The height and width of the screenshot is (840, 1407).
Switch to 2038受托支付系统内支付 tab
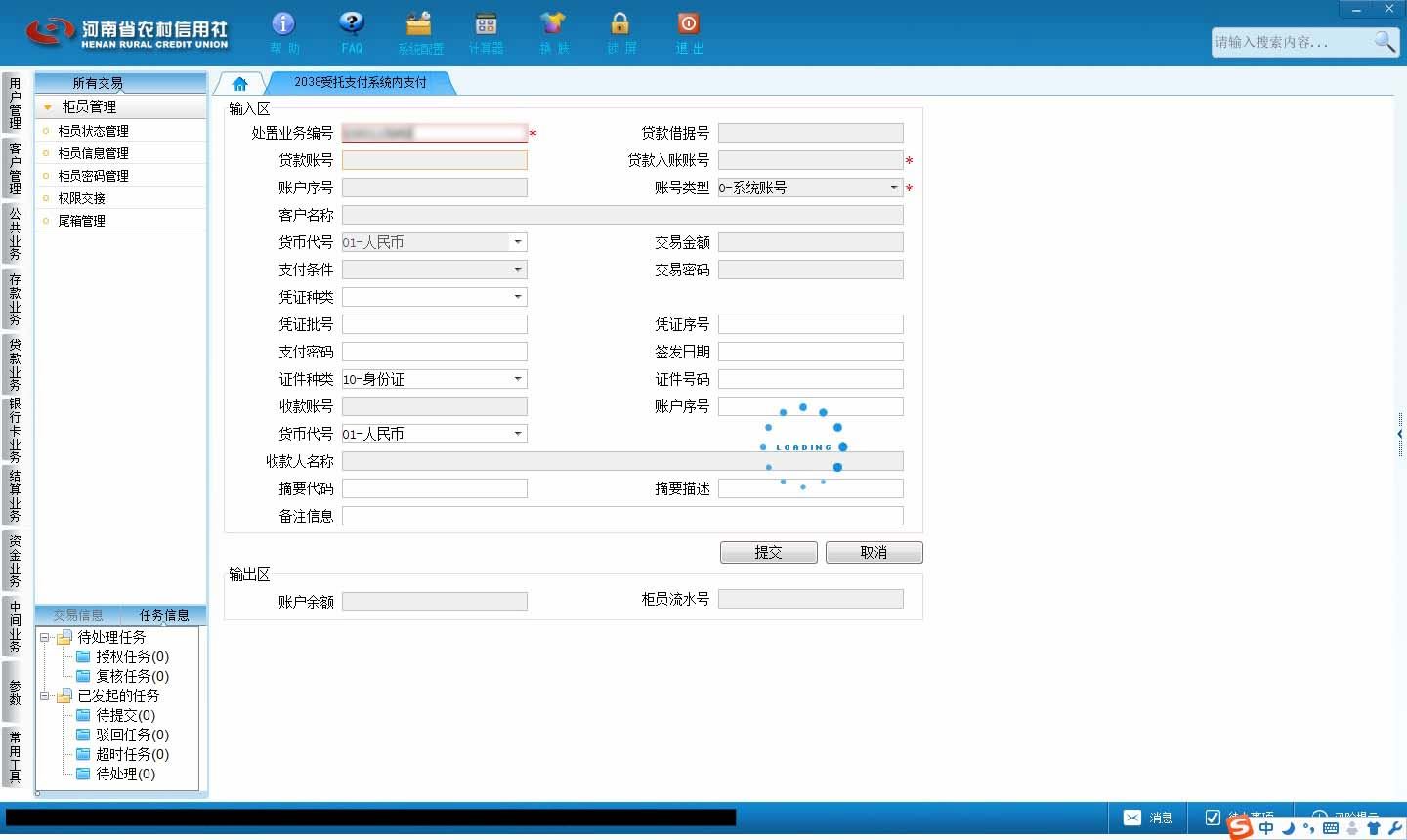(360, 83)
